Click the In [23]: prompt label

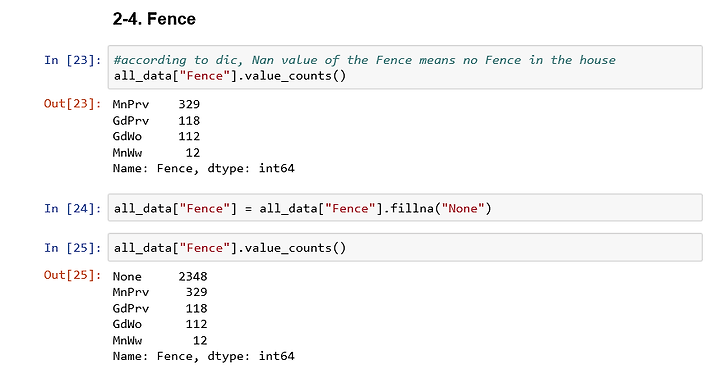[73, 60]
